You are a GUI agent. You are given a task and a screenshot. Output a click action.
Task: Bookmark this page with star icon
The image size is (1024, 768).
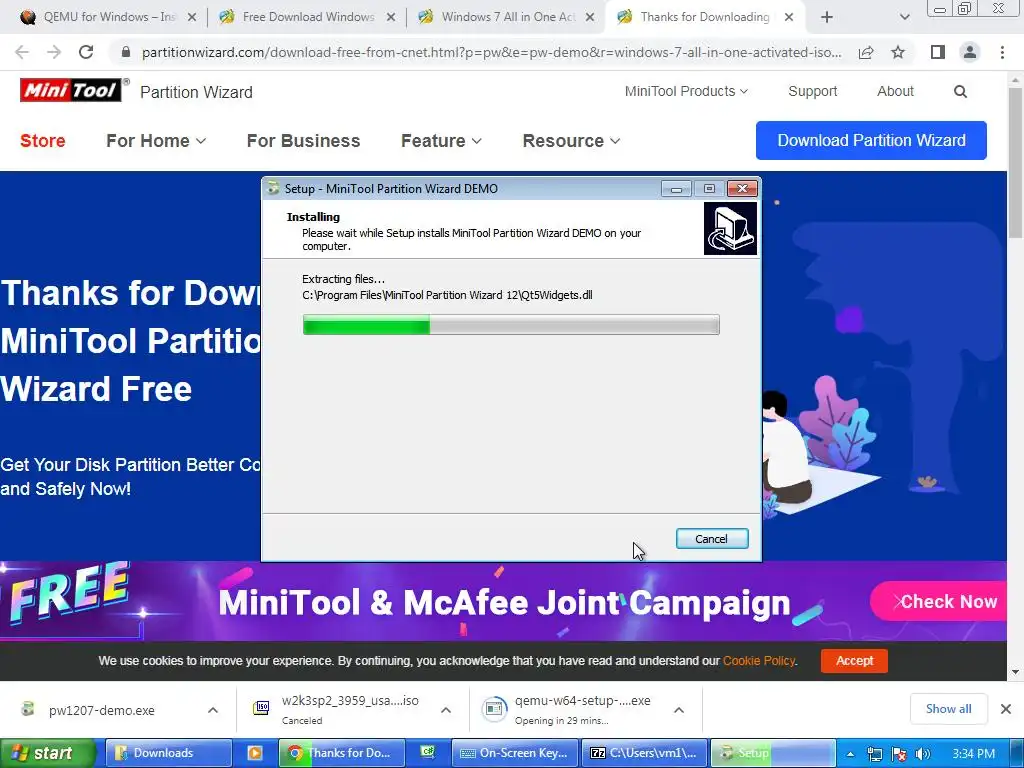(898, 52)
